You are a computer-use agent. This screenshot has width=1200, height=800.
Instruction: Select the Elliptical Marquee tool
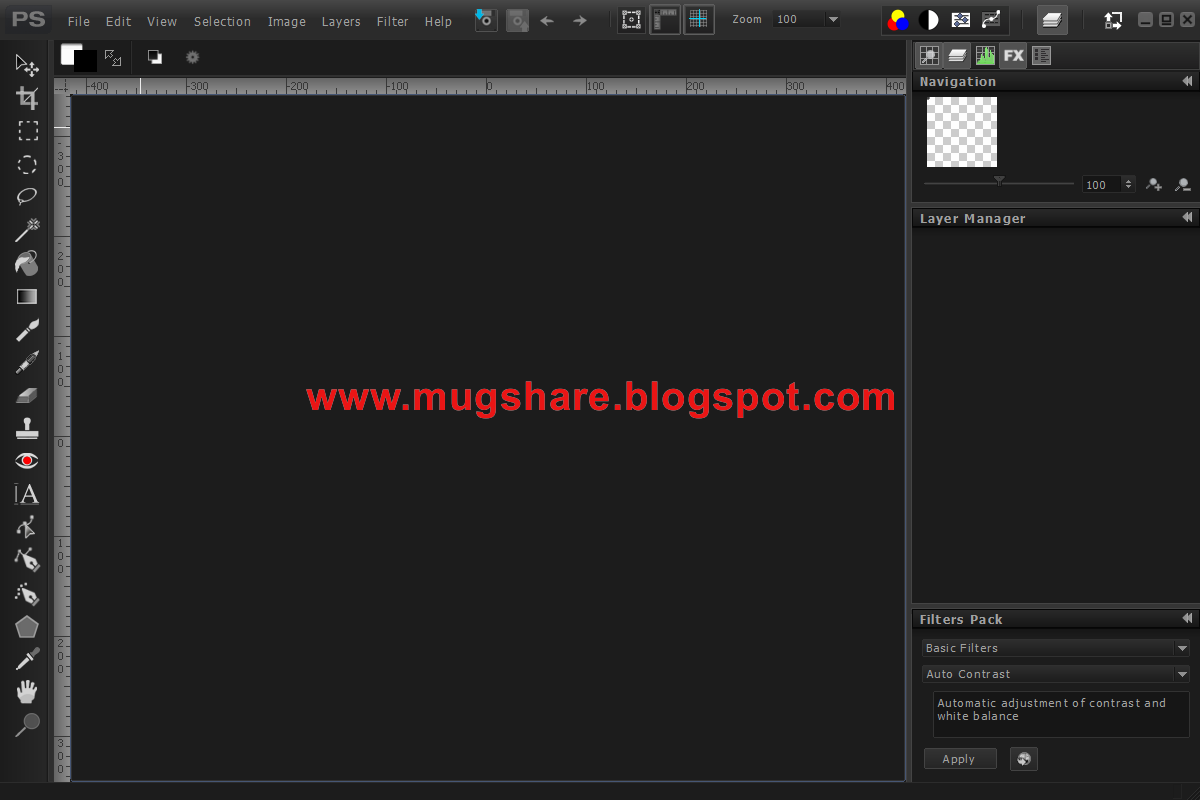27,164
